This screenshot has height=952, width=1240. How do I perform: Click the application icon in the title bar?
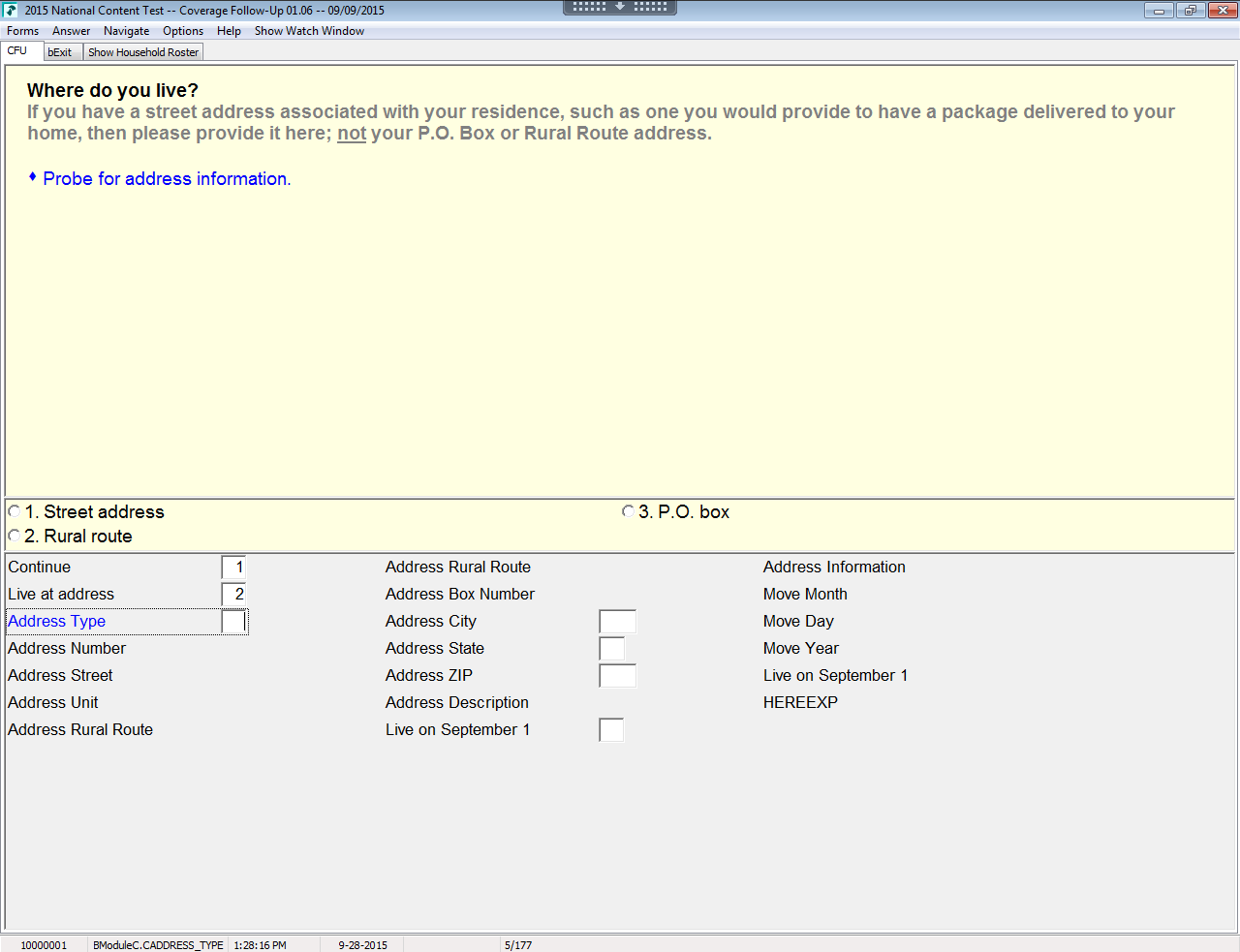pyautogui.click(x=11, y=11)
